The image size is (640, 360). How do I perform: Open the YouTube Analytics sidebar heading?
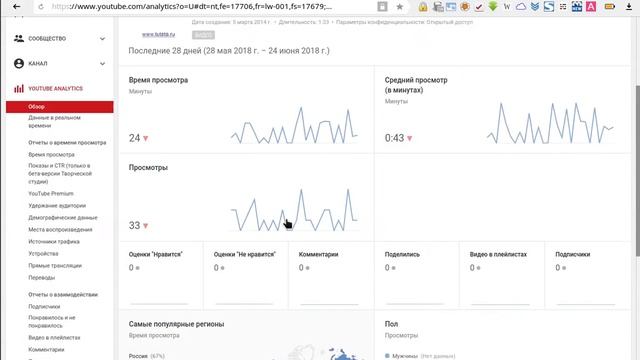56,89
